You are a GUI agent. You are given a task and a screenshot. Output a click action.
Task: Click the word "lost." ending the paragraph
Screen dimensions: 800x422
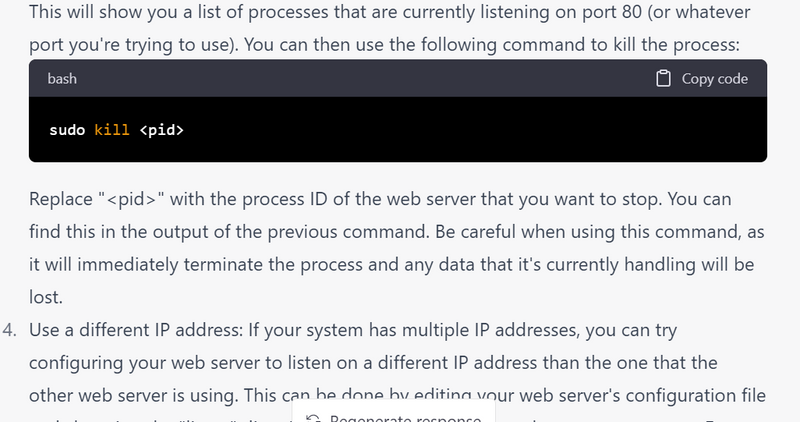click(45, 297)
